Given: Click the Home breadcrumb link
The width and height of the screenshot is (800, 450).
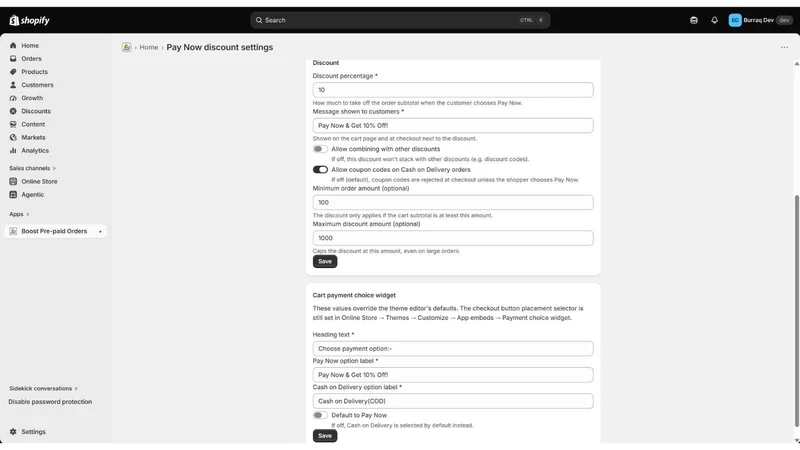Looking at the screenshot, I should [x=149, y=47].
